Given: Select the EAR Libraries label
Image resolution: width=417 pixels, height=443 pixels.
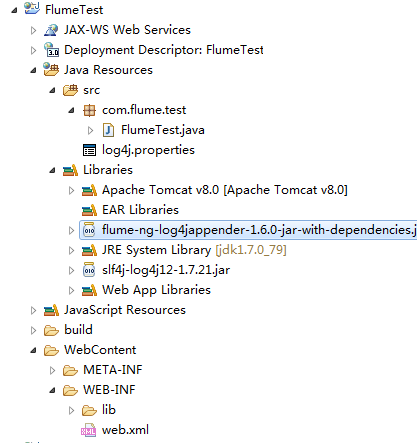Looking at the screenshot, I should pyautogui.click(x=140, y=210).
